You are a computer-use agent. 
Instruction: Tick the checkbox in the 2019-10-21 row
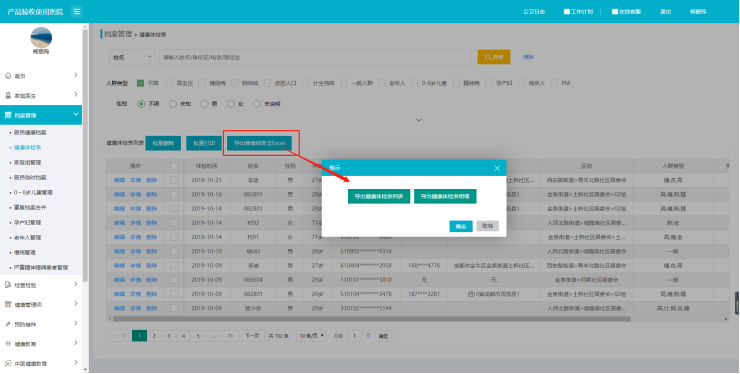(x=174, y=180)
